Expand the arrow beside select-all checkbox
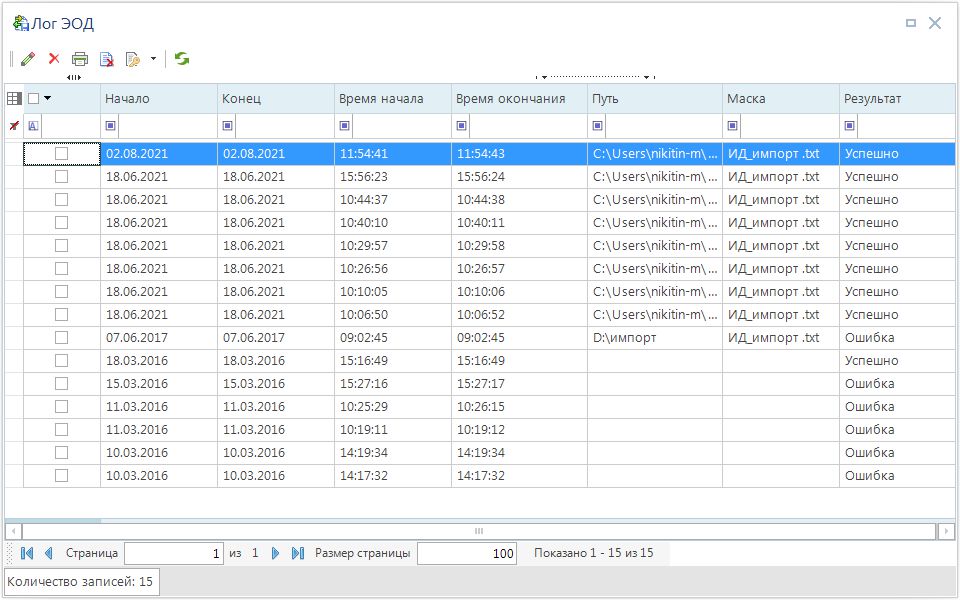Screen dimensions: 960x600 coord(47,98)
